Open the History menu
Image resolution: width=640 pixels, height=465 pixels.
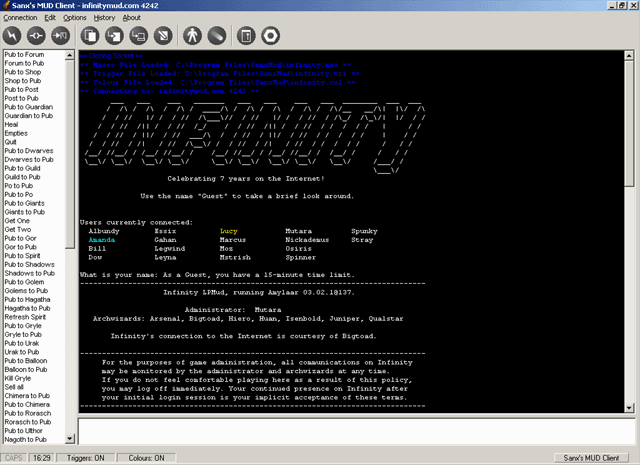pos(104,18)
